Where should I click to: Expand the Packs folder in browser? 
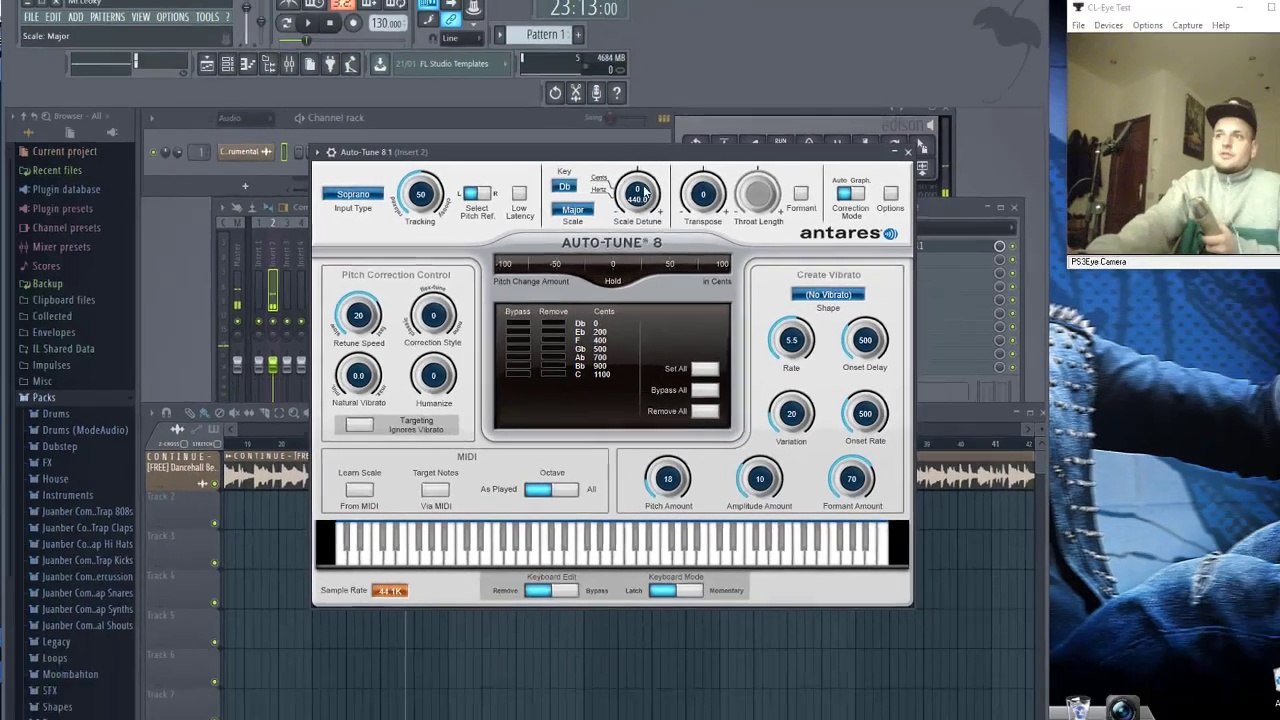pos(44,398)
